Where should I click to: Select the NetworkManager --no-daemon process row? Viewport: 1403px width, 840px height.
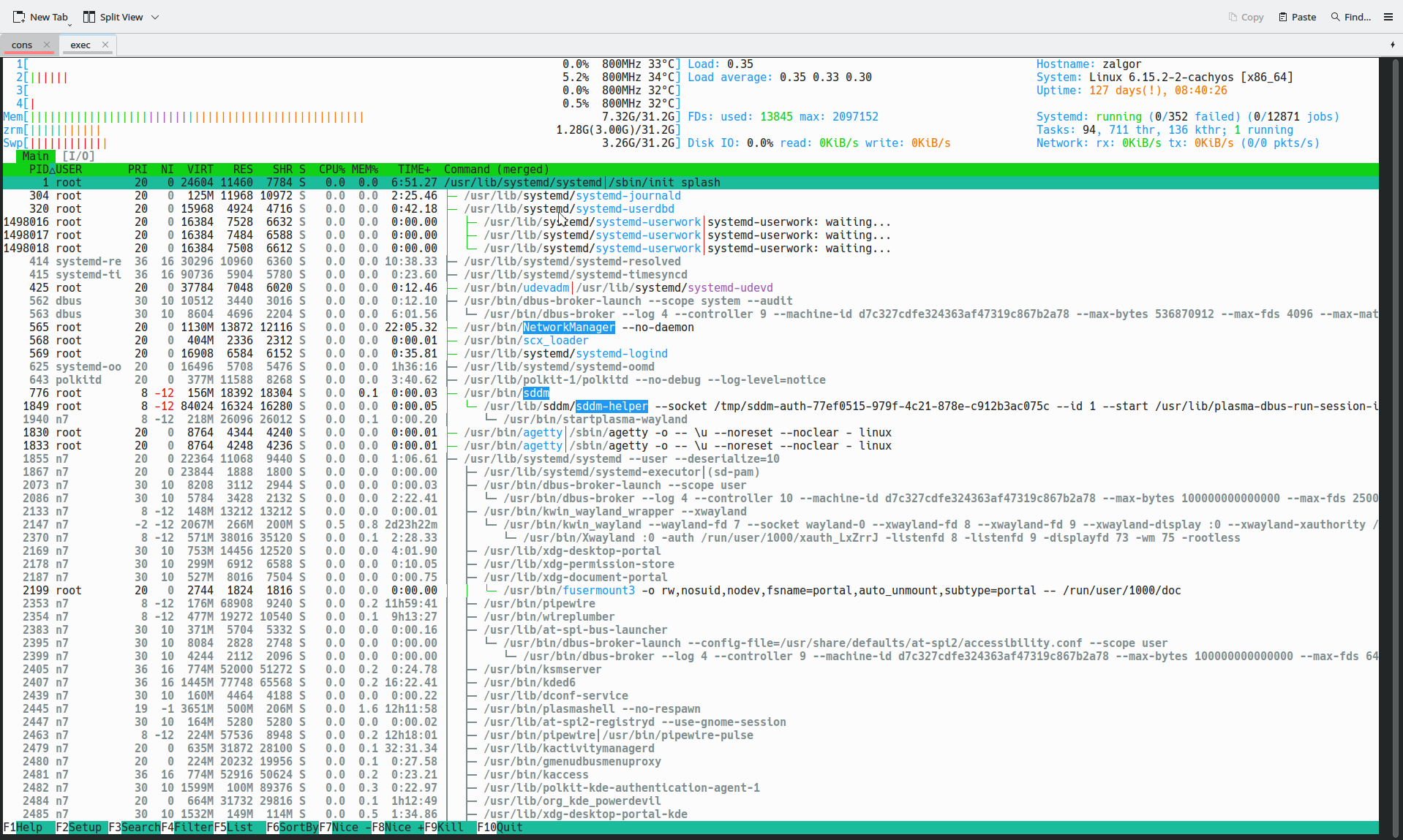click(x=691, y=328)
